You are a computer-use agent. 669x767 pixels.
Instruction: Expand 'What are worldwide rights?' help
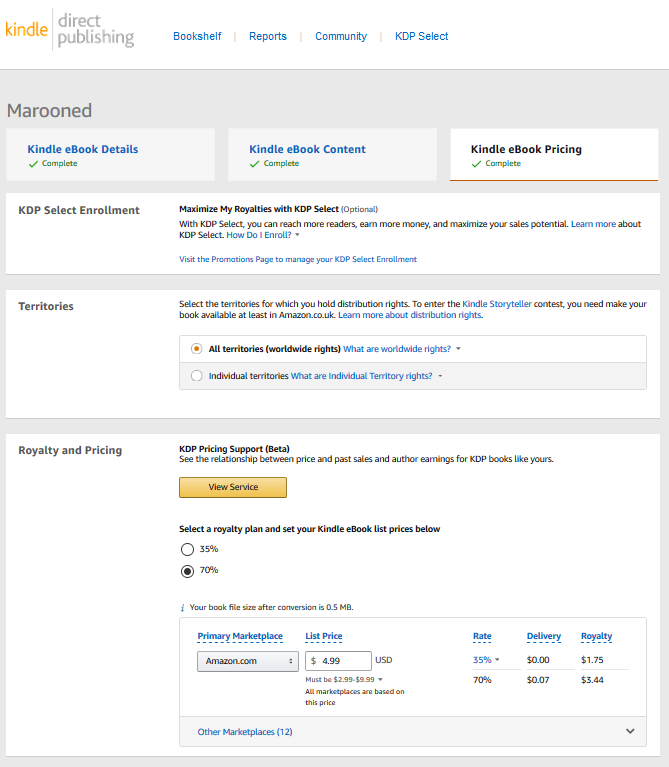point(401,349)
